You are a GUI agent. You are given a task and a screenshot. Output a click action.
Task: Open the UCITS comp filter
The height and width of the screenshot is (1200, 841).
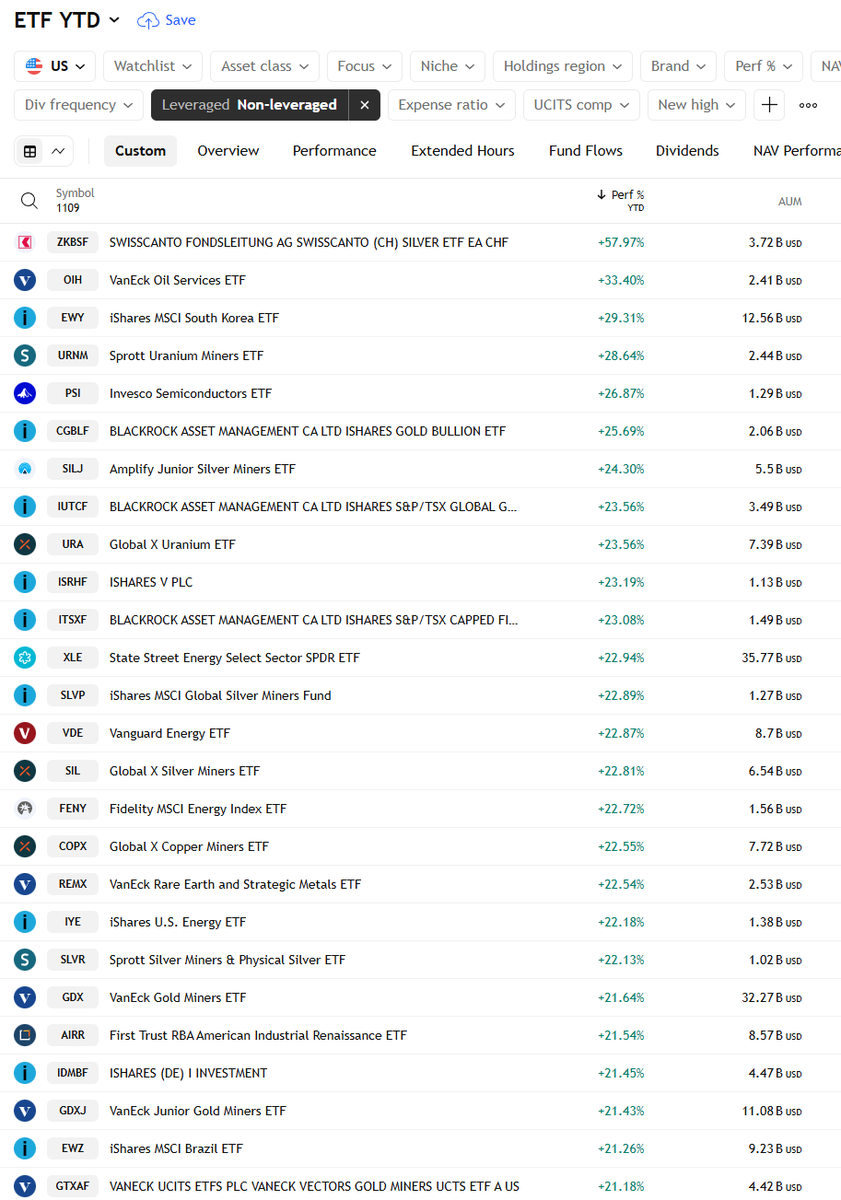click(x=582, y=105)
